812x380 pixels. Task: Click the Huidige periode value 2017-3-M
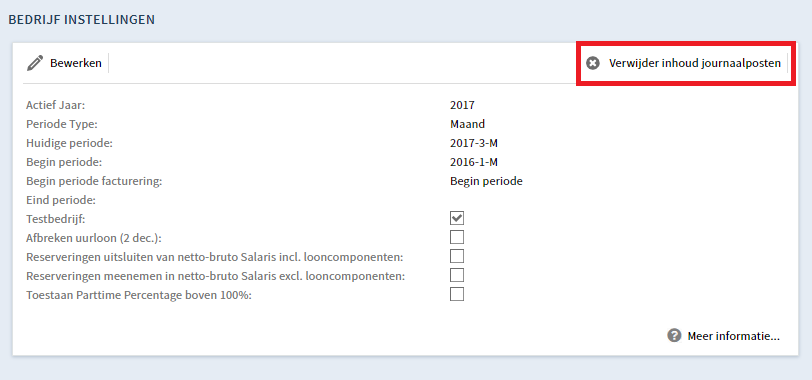click(474, 143)
